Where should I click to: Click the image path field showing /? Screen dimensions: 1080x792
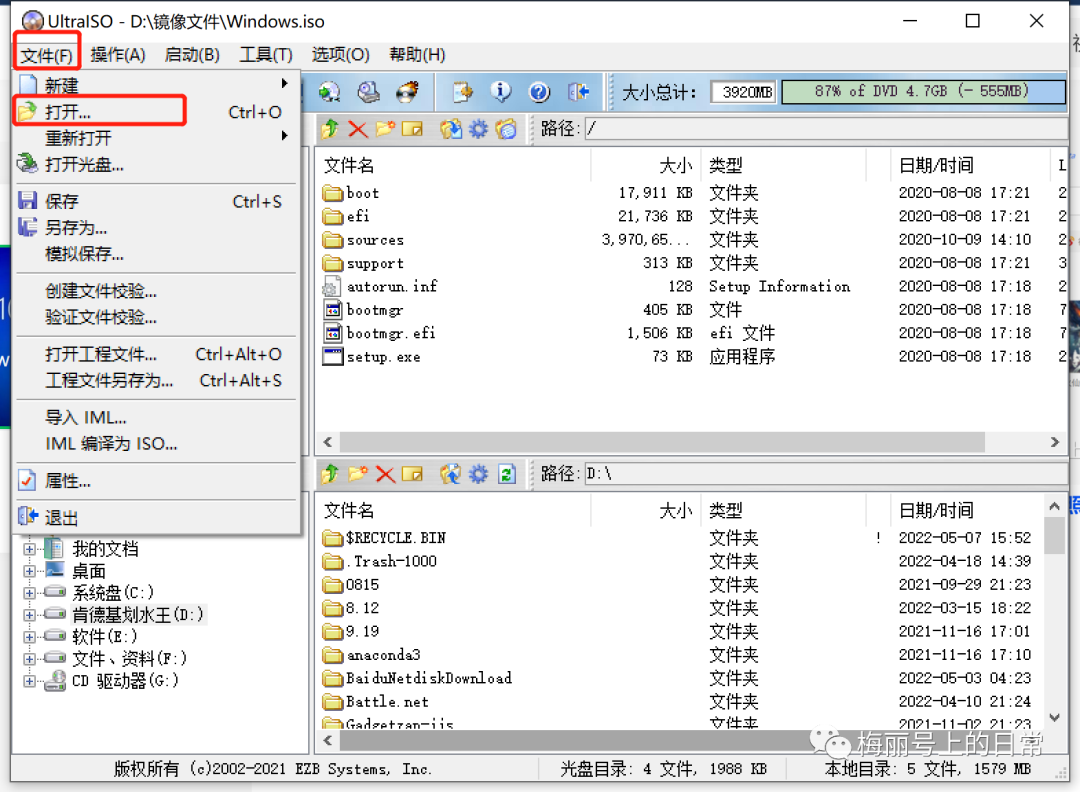(825, 129)
